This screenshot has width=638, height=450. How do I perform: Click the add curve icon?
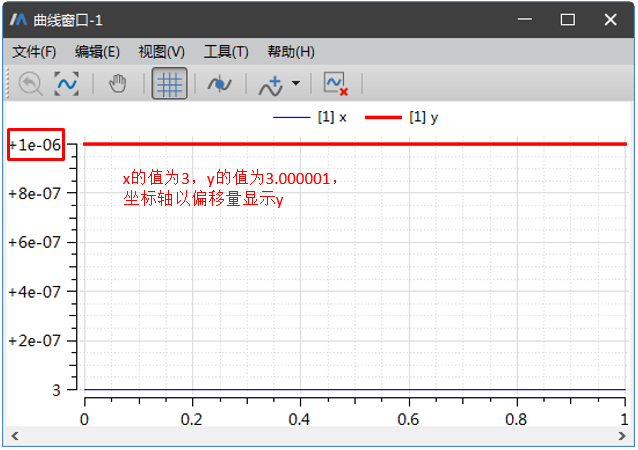[270, 86]
